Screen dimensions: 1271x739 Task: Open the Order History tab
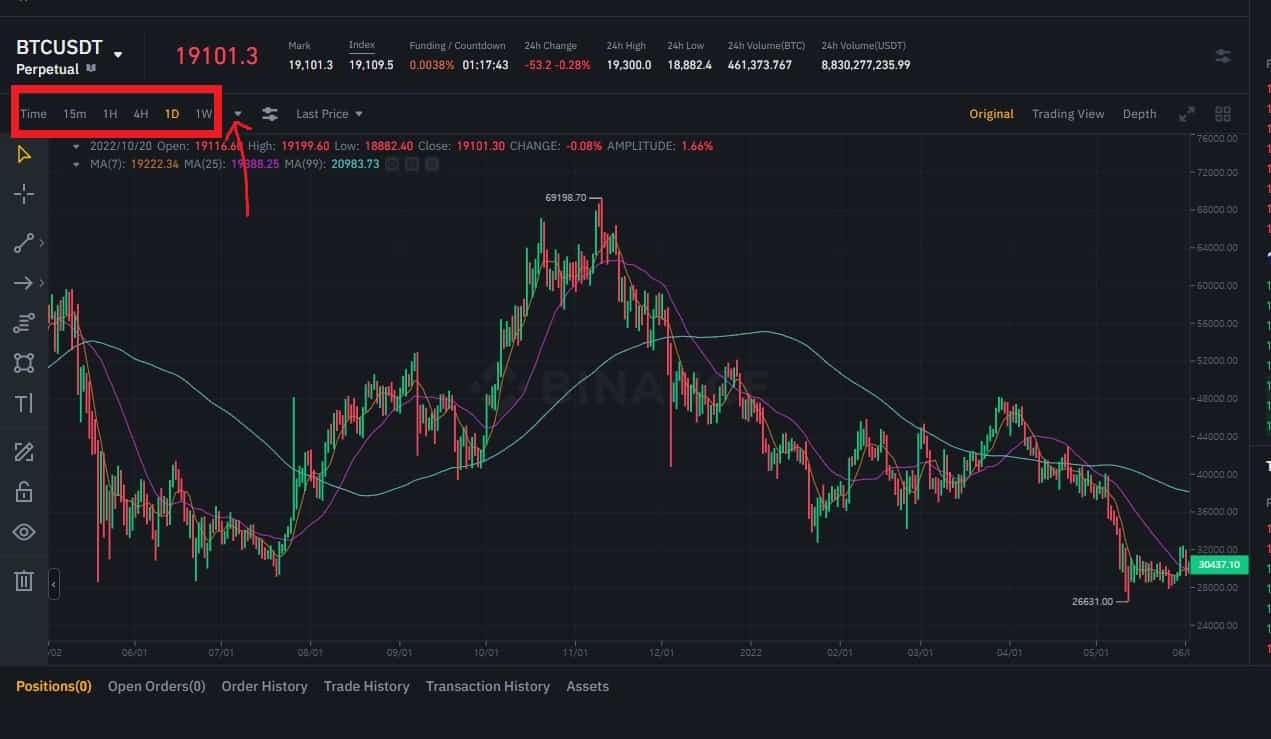click(264, 686)
